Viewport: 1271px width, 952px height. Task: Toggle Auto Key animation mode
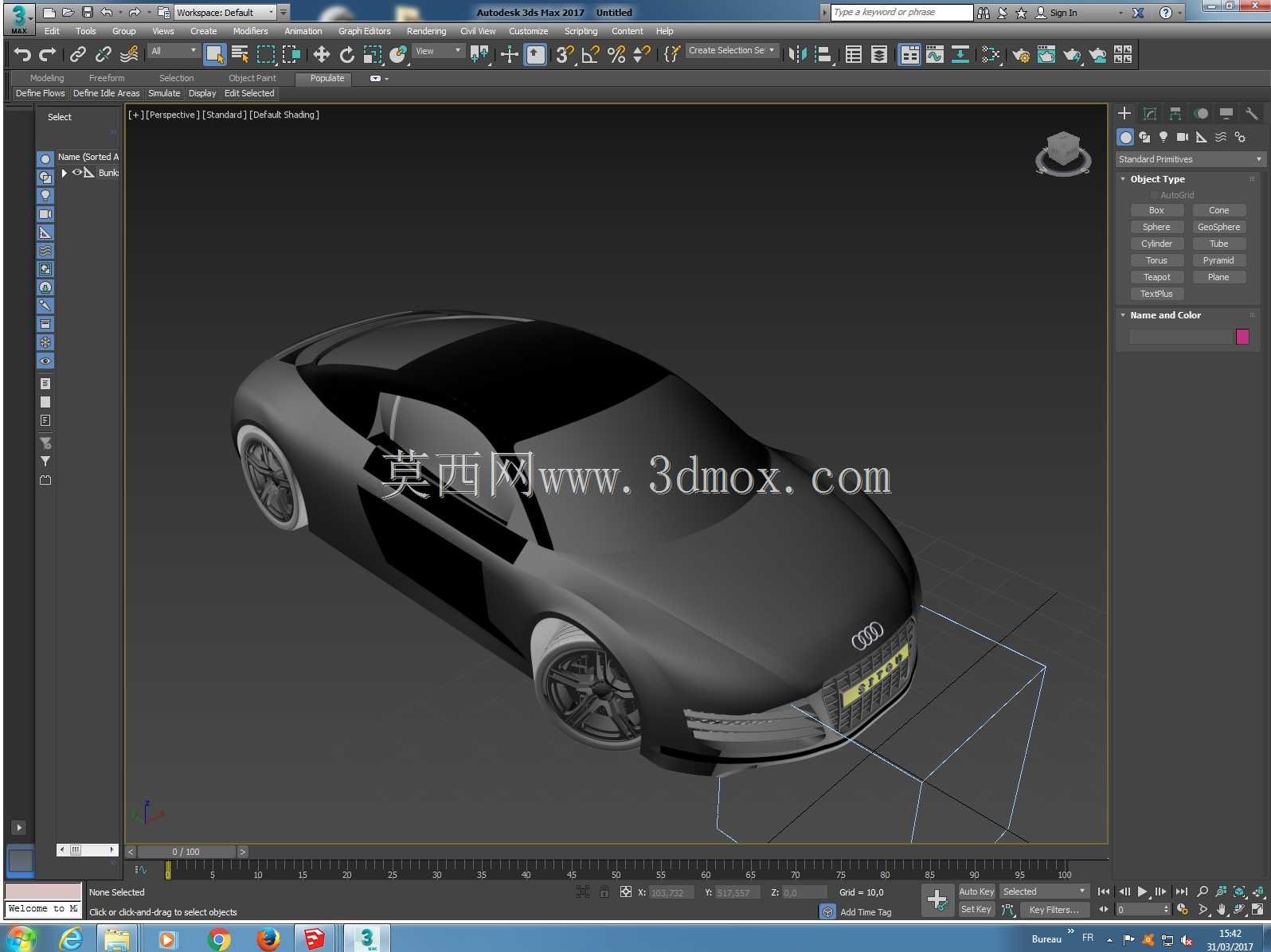tap(976, 892)
